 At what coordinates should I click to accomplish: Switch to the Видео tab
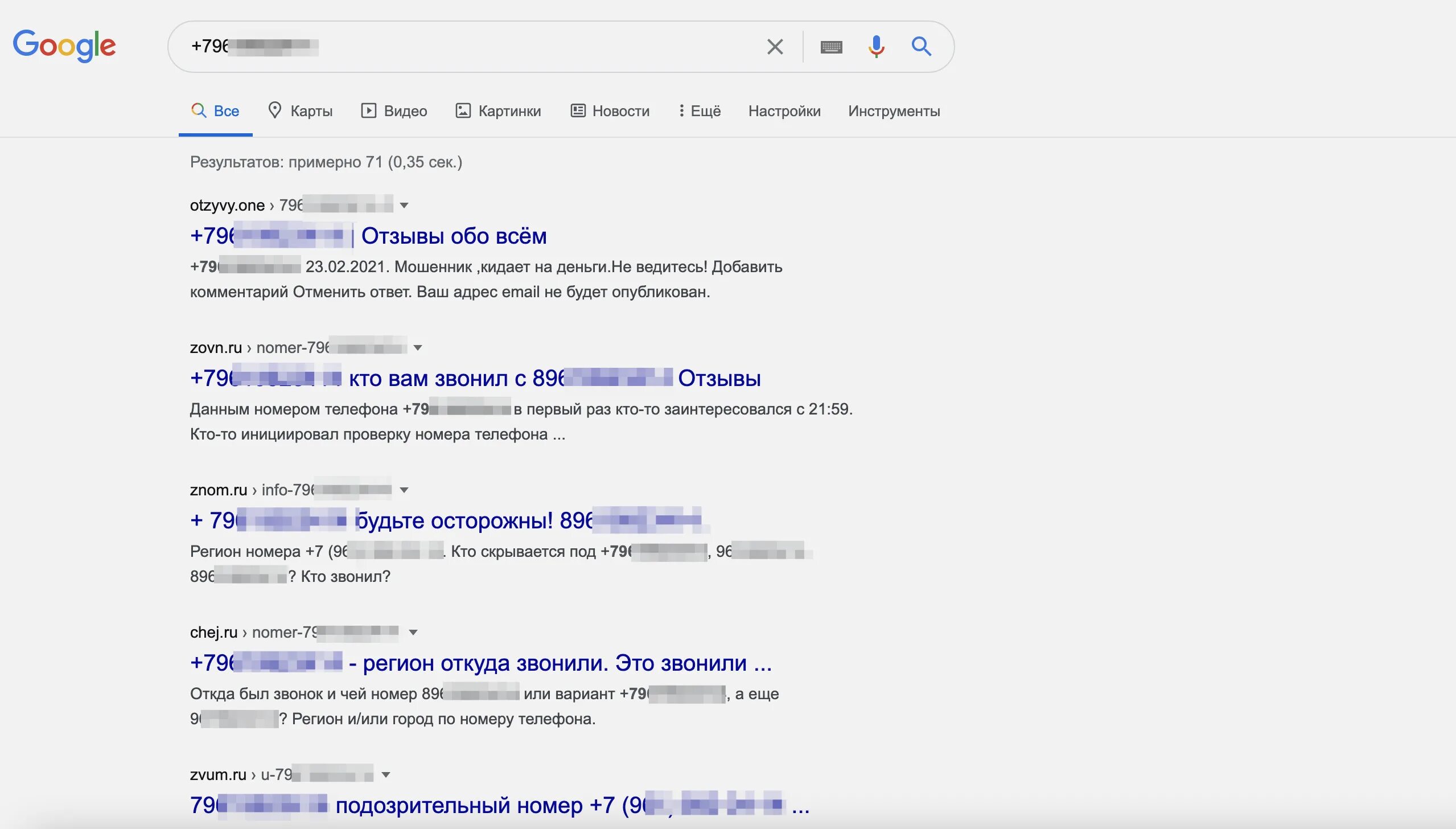click(394, 110)
